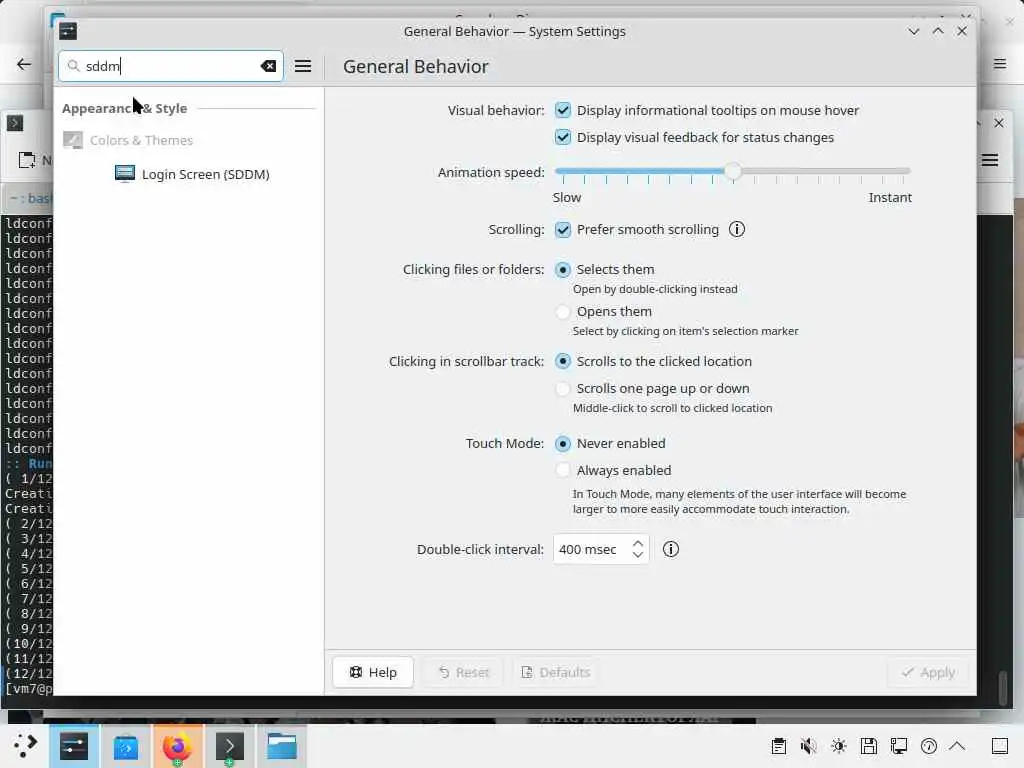Click the updates tray icon
This screenshot has height=768, width=1024.
tap(929, 746)
